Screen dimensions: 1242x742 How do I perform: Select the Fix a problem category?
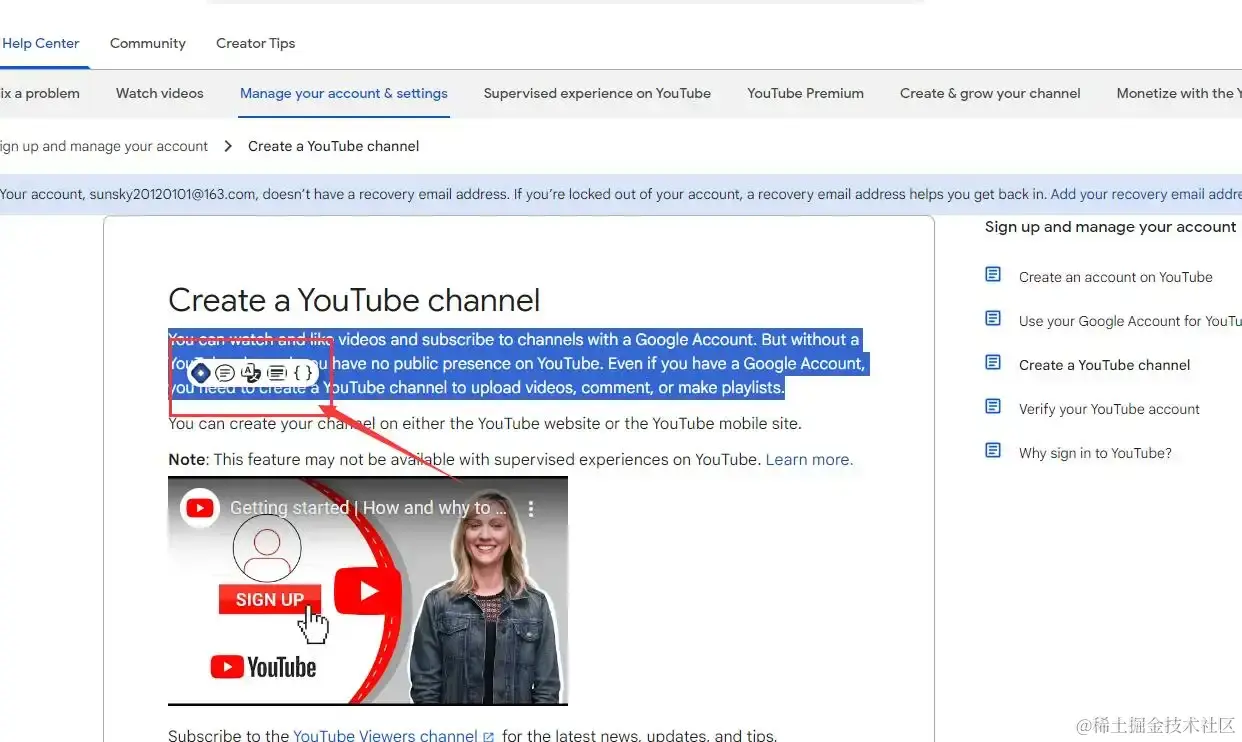(40, 93)
